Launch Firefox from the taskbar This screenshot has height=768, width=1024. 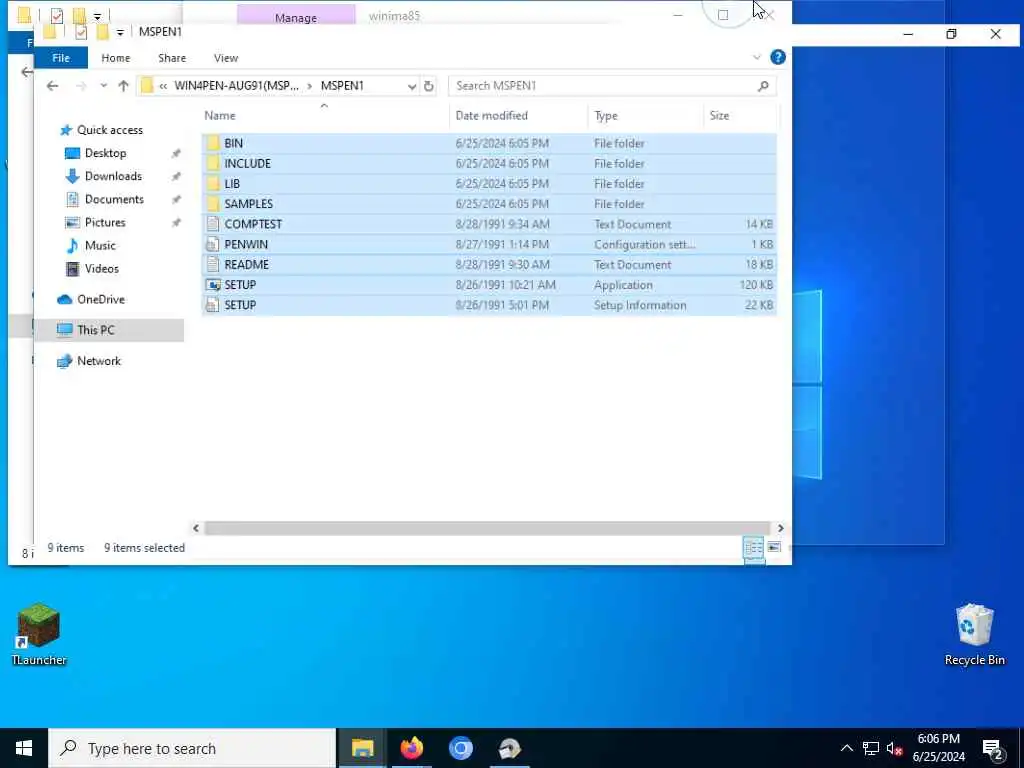click(x=411, y=748)
